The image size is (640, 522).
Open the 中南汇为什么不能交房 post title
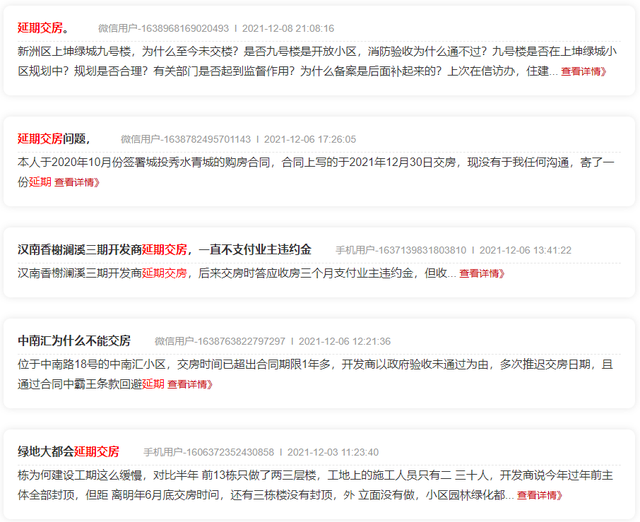coord(74,341)
